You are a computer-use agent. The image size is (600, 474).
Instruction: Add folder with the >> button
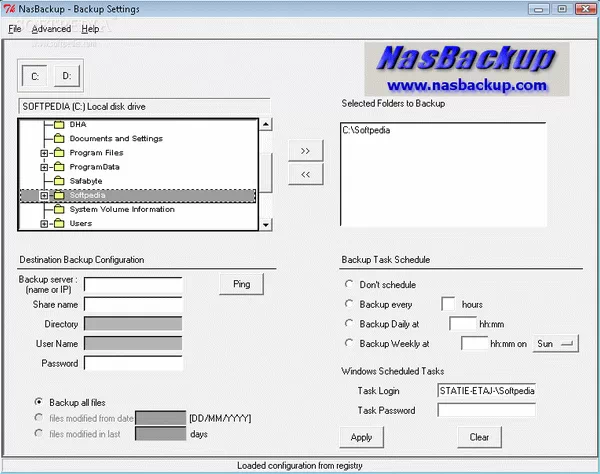point(305,151)
